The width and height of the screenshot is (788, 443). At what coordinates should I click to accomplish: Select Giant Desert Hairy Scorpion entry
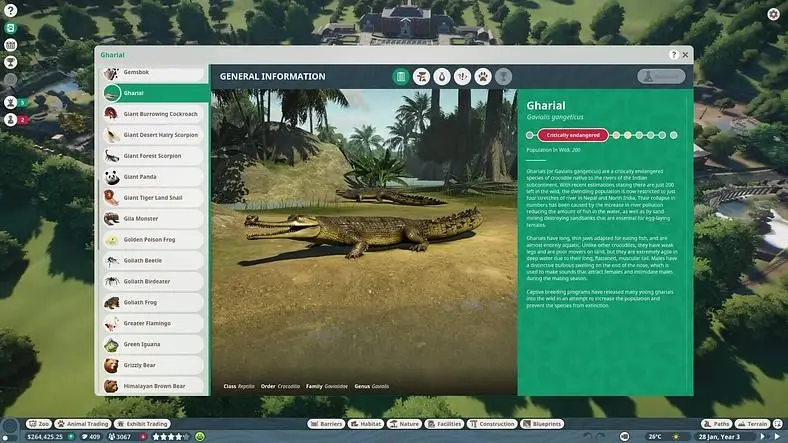[154, 135]
